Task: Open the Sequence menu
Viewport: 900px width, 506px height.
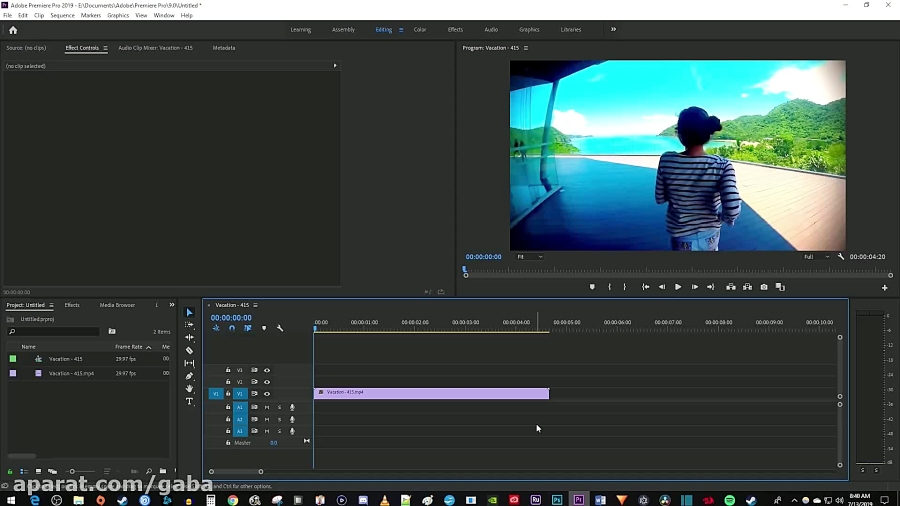Action: coord(62,15)
